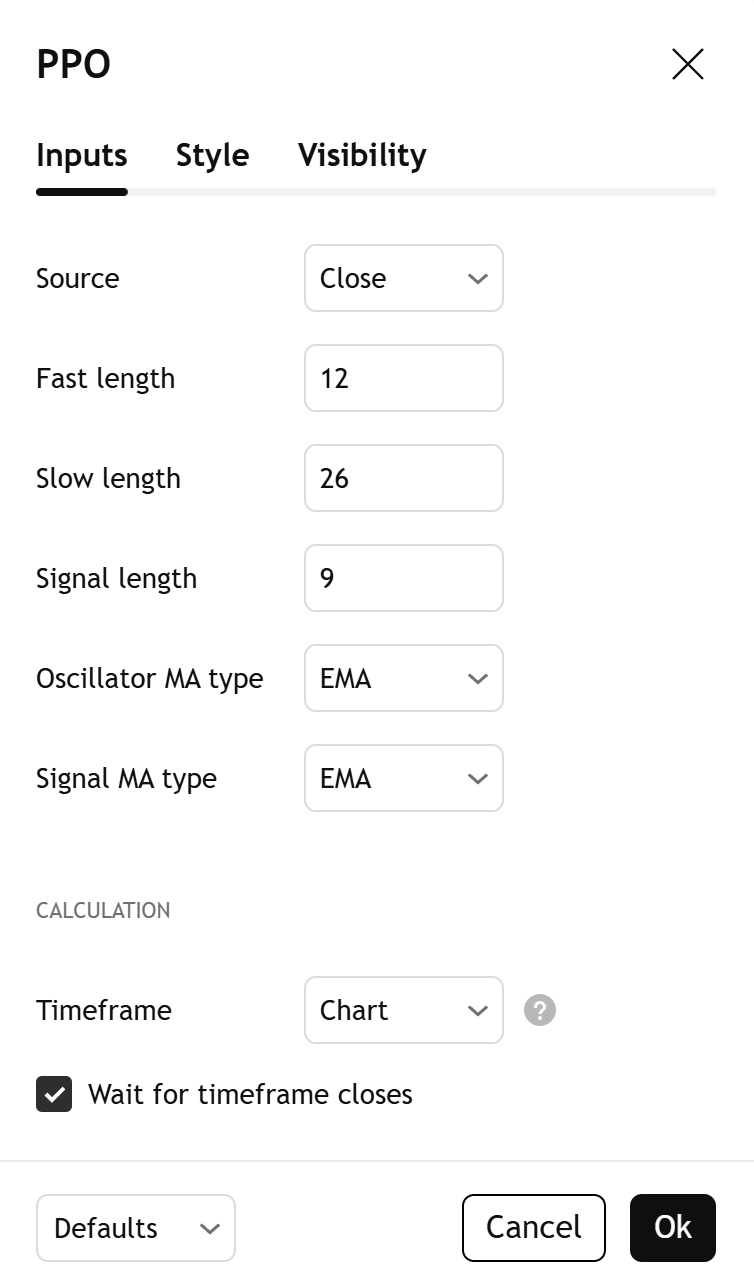754x1278 pixels.
Task: Focus the Slow length input field
Action: (x=403, y=478)
